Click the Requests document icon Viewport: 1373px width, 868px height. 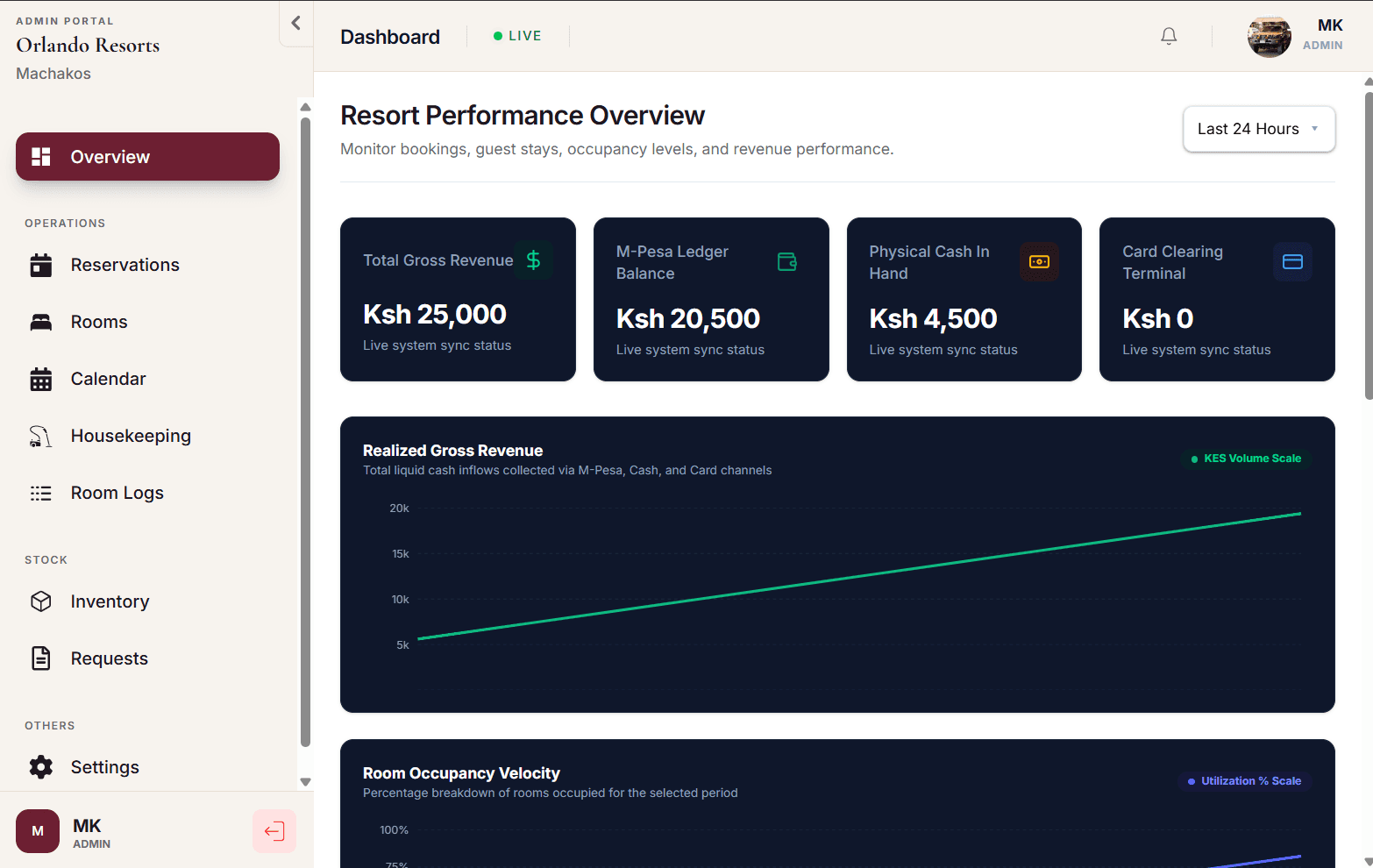point(41,658)
